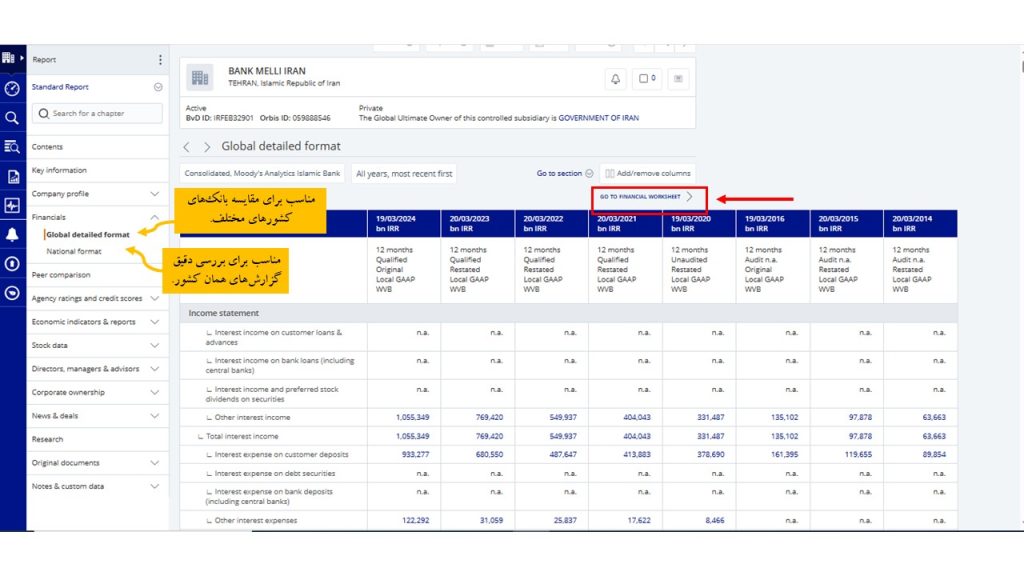Click the 19/03/2016 column header
This screenshot has width=1024, height=576.
[773, 223]
